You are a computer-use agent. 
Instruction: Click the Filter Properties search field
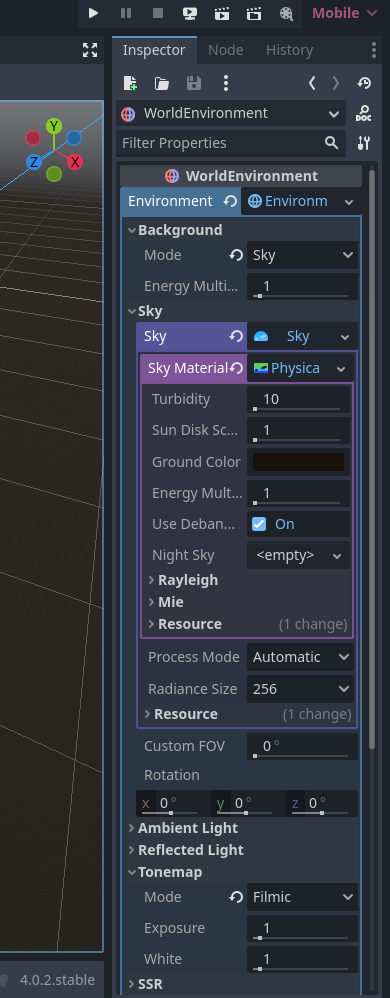click(230, 143)
